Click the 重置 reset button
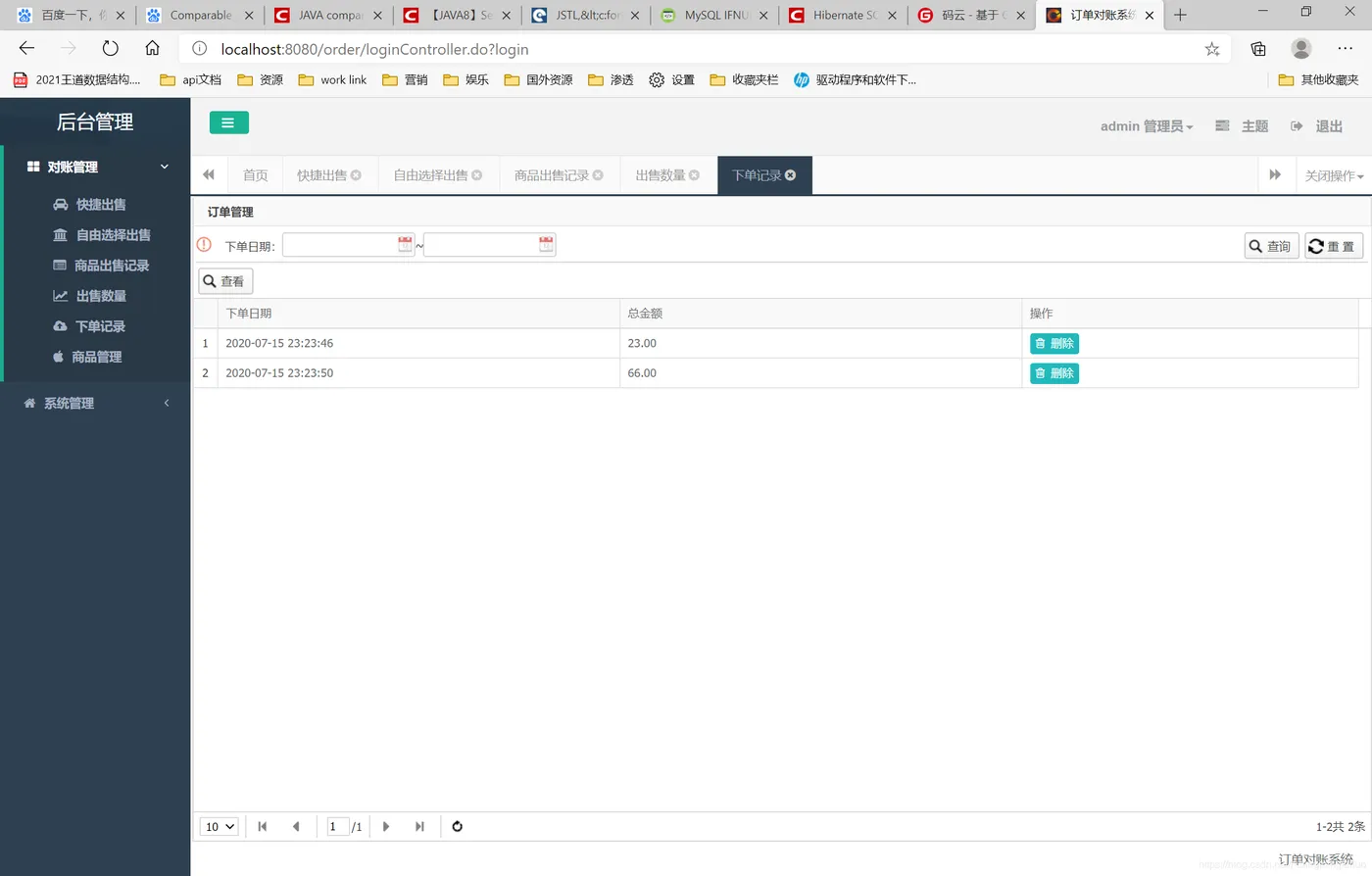The height and width of the screenshot is (876, 1372). tap(1334, 246)
